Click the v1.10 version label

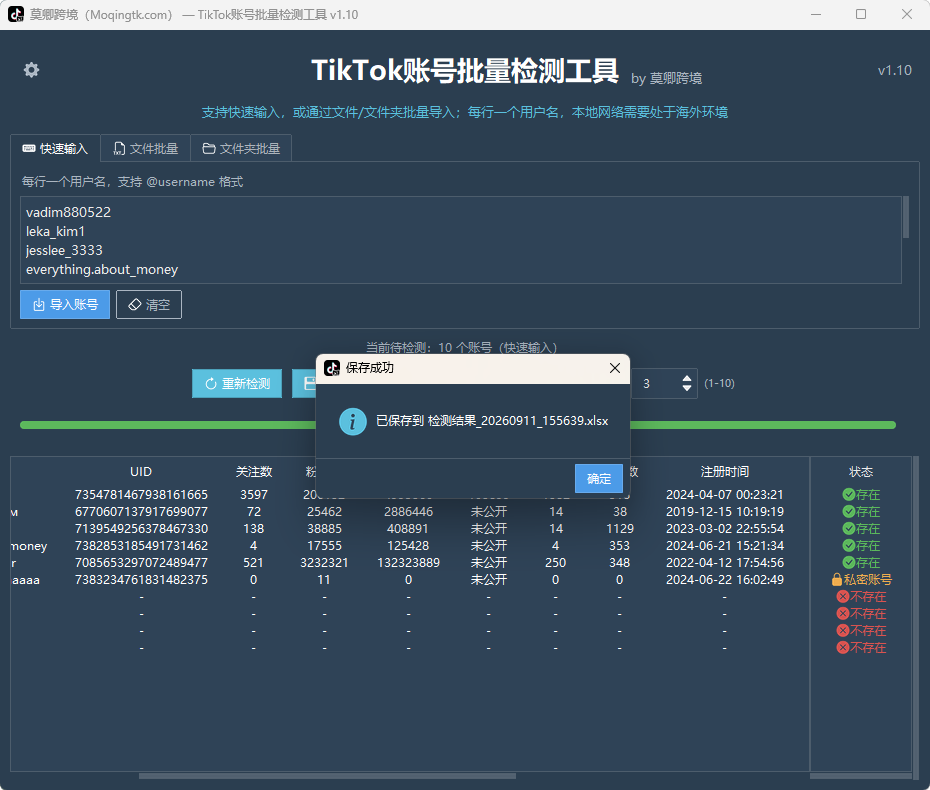click(x=894, y=71)
